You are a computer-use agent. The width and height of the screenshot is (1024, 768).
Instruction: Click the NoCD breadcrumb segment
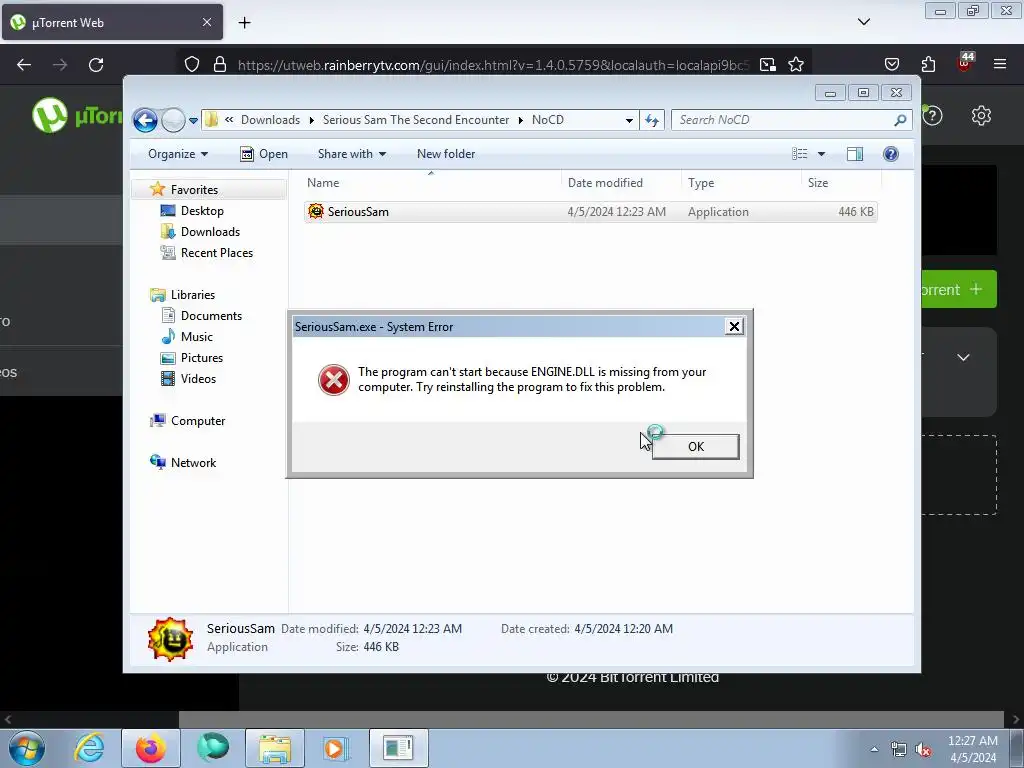548,120
